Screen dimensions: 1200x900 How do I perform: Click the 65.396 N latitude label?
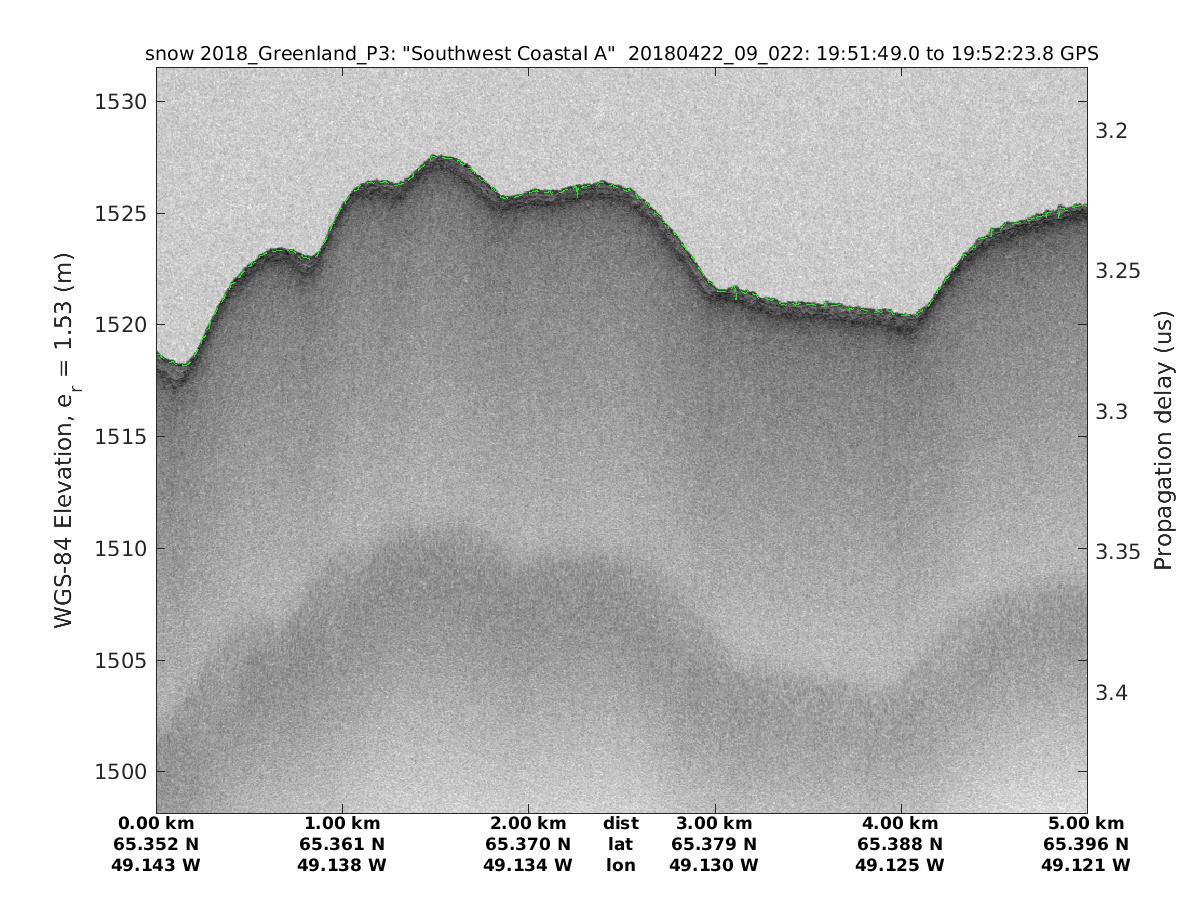click(x=1086, y=844)
